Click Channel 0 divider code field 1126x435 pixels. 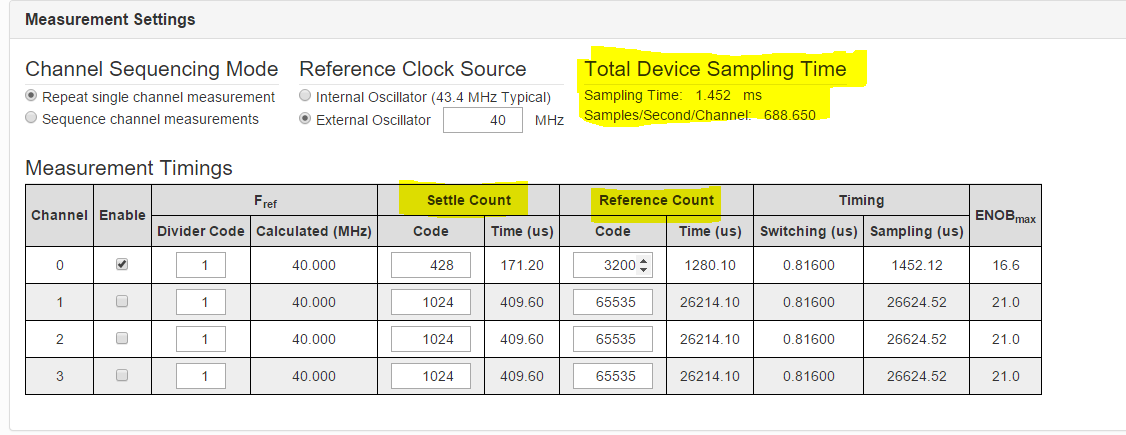tap(200, 265)
